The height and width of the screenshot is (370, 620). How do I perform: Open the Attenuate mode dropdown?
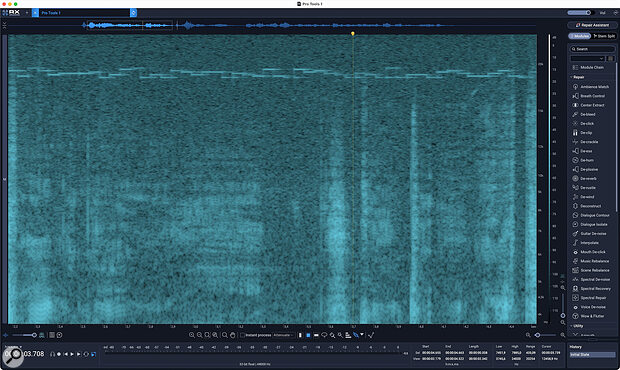pos(283,335)
